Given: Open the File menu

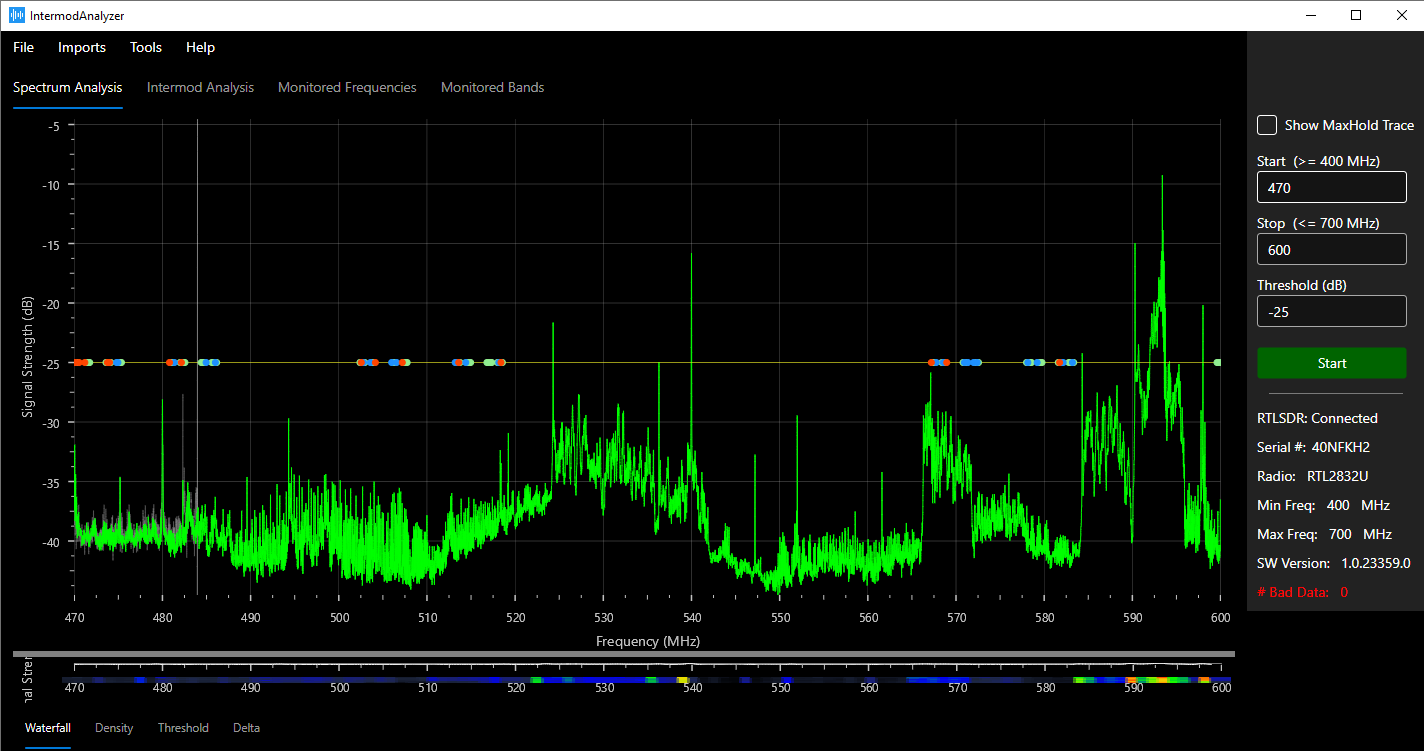Looking at the screenshot, I should pyautogui.click(x=23, y=47).
